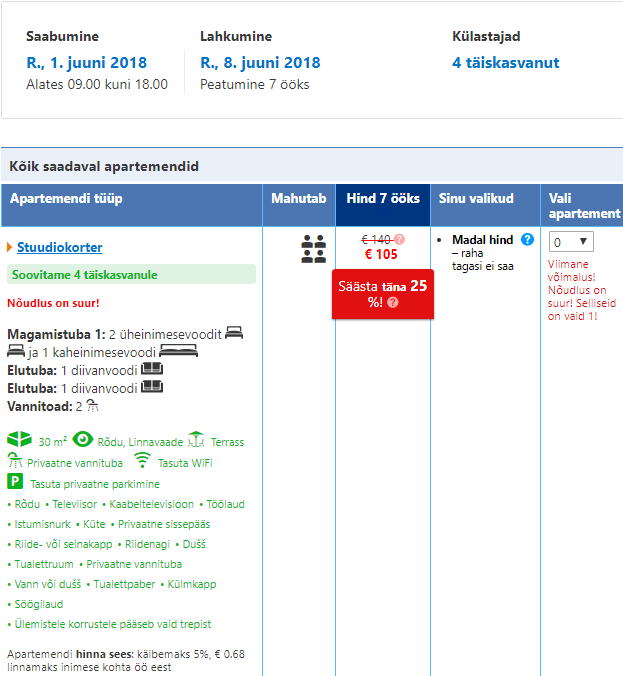Screen dimensions: 623x676
Task: Click the question mark beside crossed-out € 140
Action: pyautogui.click(x=400, y=239)
